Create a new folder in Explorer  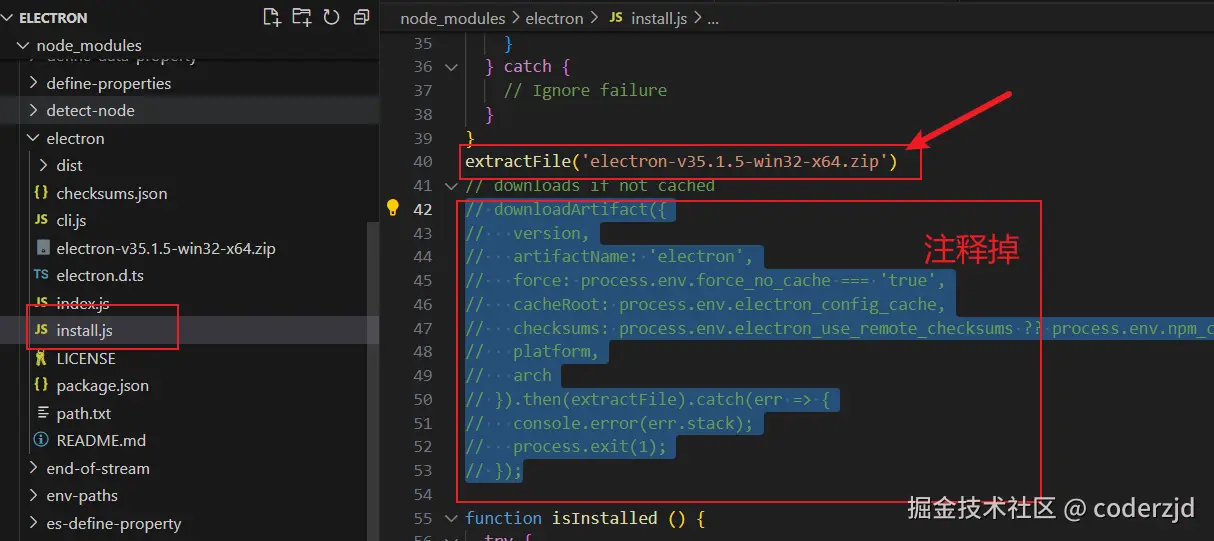[x=301, y=17]
